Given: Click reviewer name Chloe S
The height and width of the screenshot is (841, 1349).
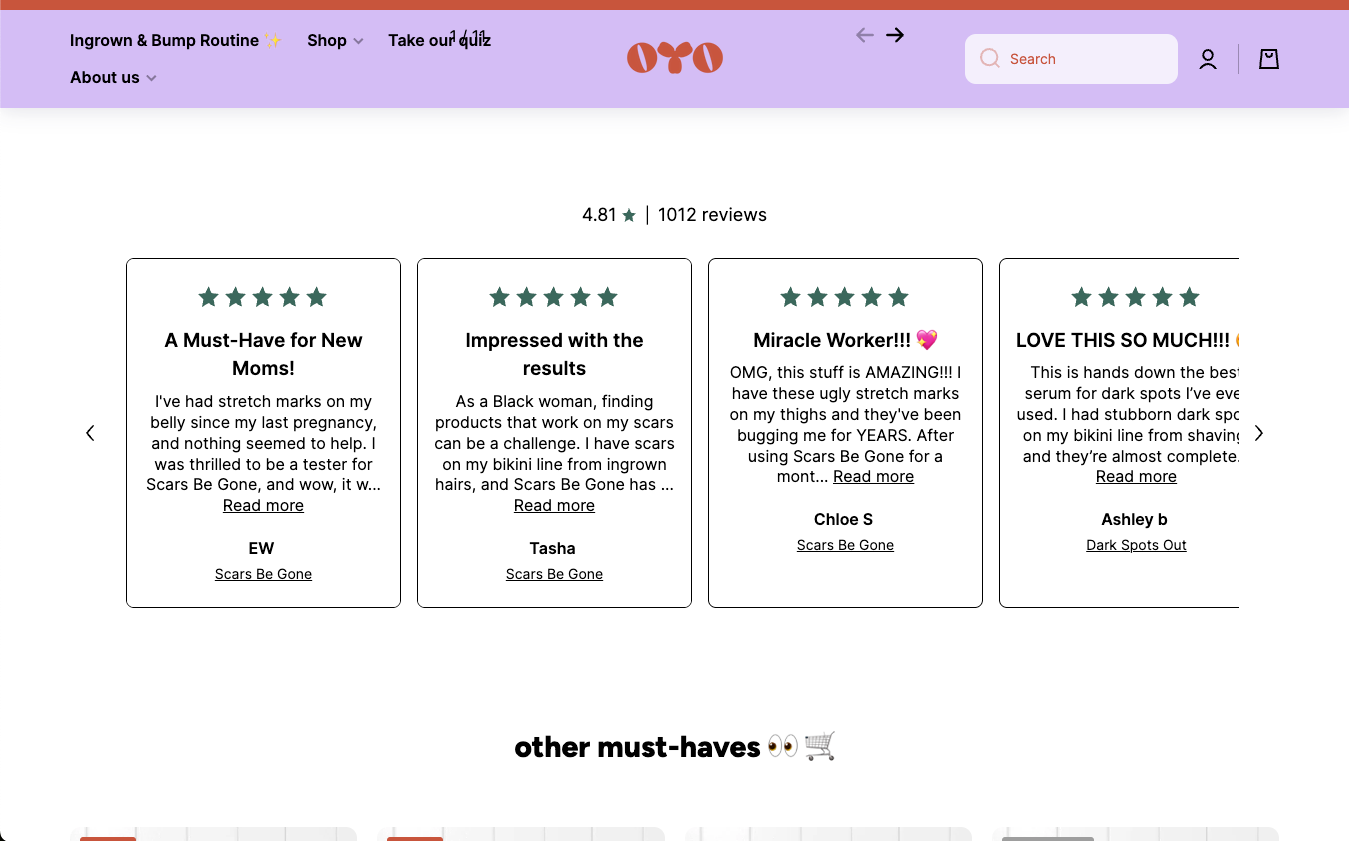Looking at the screenshot, I should (843, 519).
